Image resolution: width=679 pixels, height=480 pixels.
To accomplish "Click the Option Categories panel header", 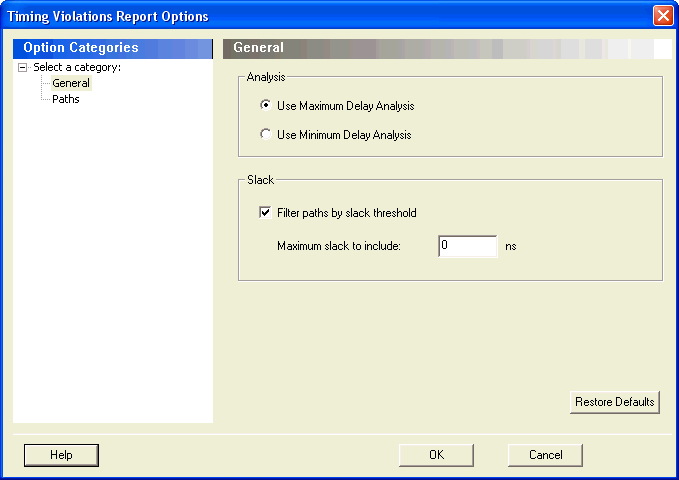I will click(x=113, y=48).
